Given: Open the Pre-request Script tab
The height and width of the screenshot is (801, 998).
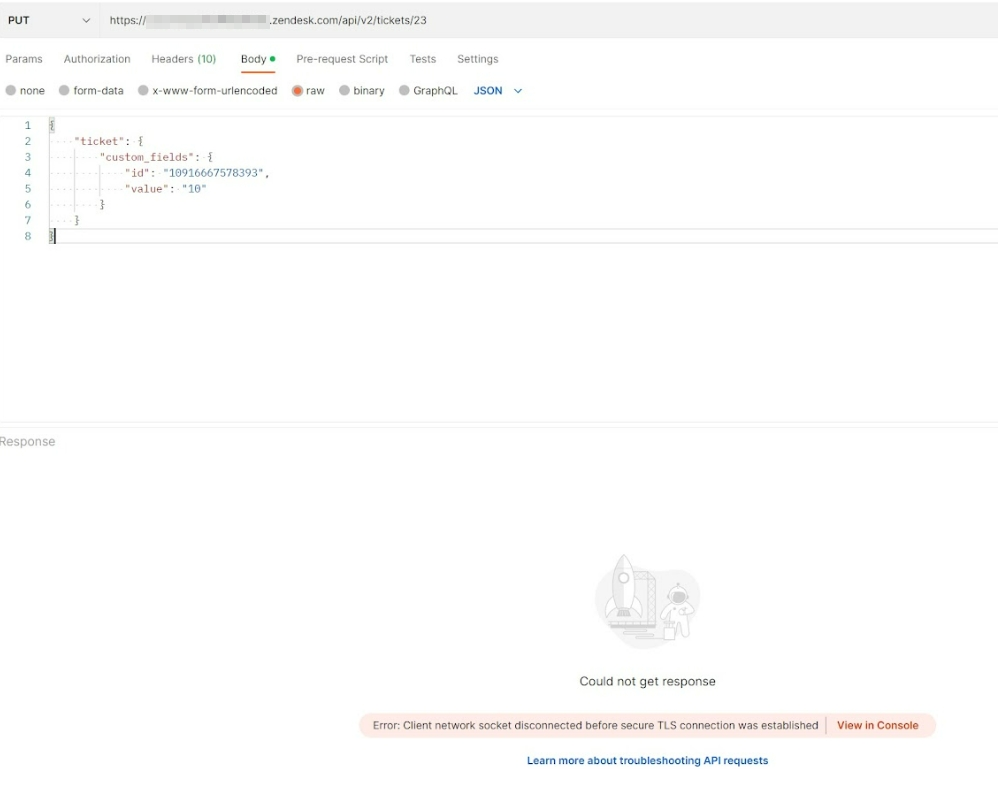Looking at the screenshot, I should 342,59.
